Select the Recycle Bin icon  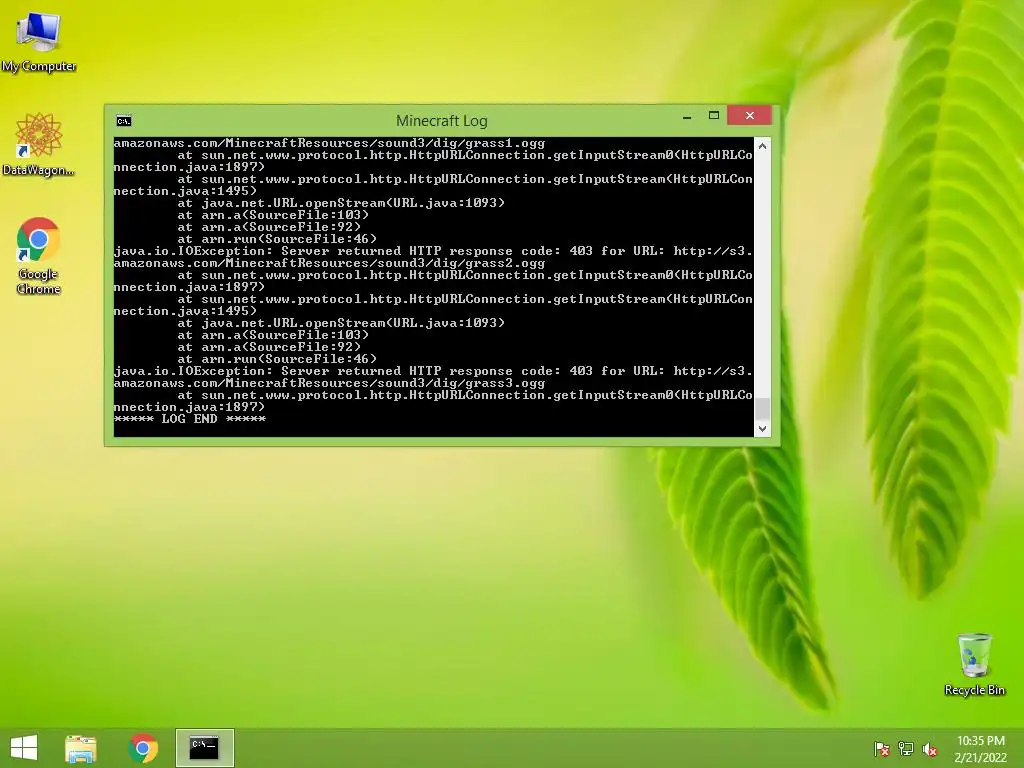point(974,664)
